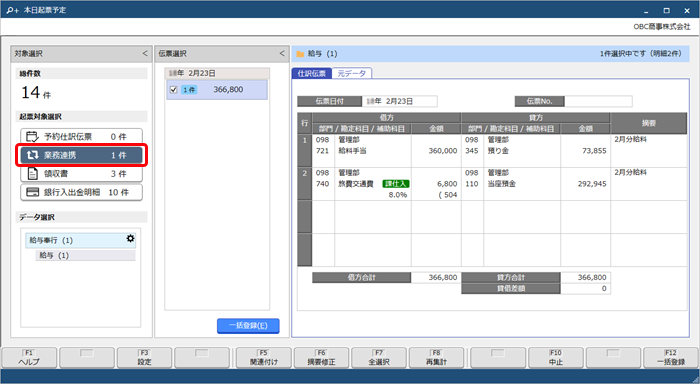The width and height of the screenshot is (700, 384).
Task: Click 当座預金 account in row 2
Action: pos(501,184)
